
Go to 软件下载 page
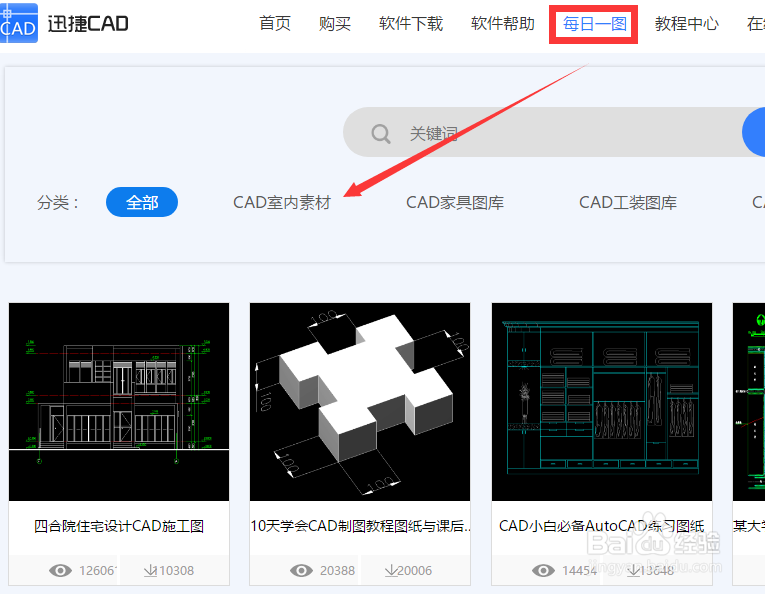coord(411,23)
